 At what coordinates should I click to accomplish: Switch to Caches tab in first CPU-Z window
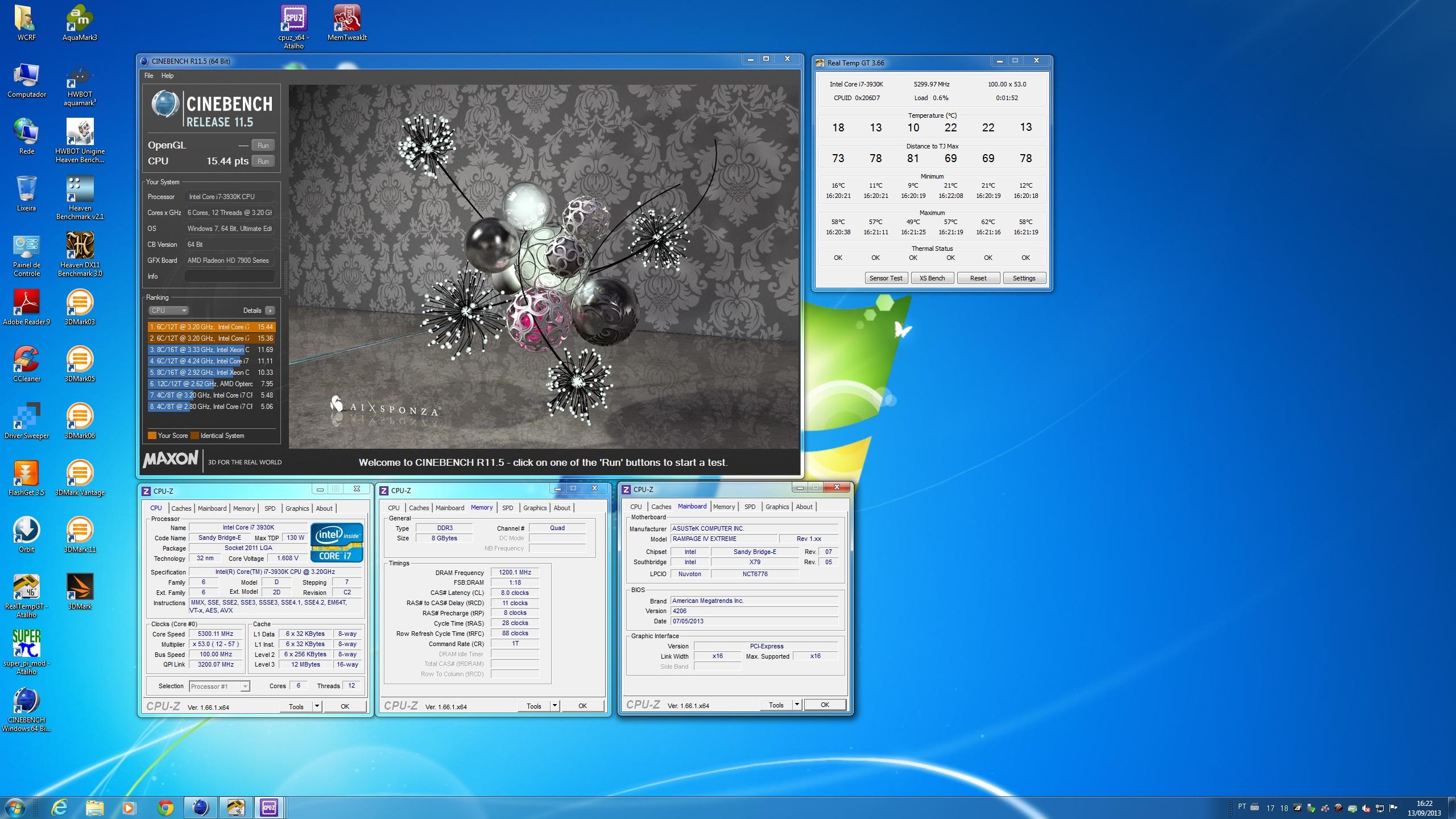(x=181, y=508)
